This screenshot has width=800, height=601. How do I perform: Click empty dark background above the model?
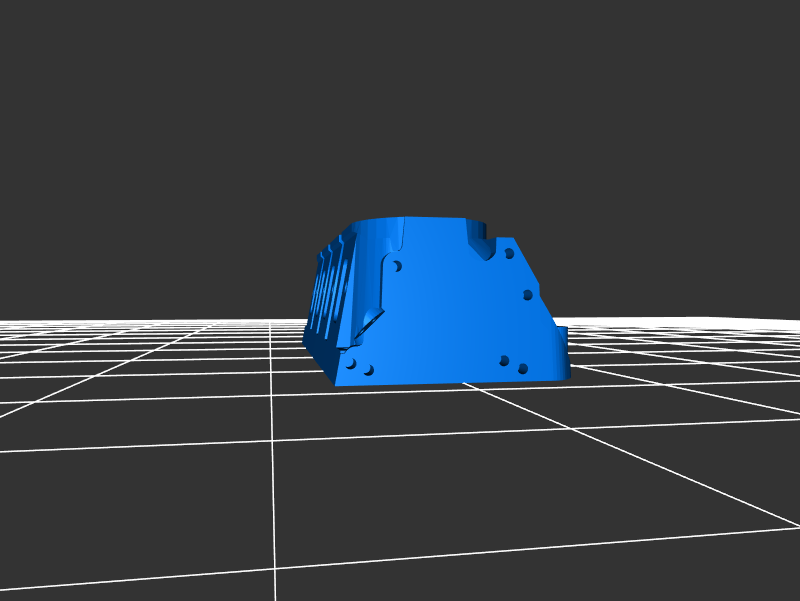click(400, 100)
